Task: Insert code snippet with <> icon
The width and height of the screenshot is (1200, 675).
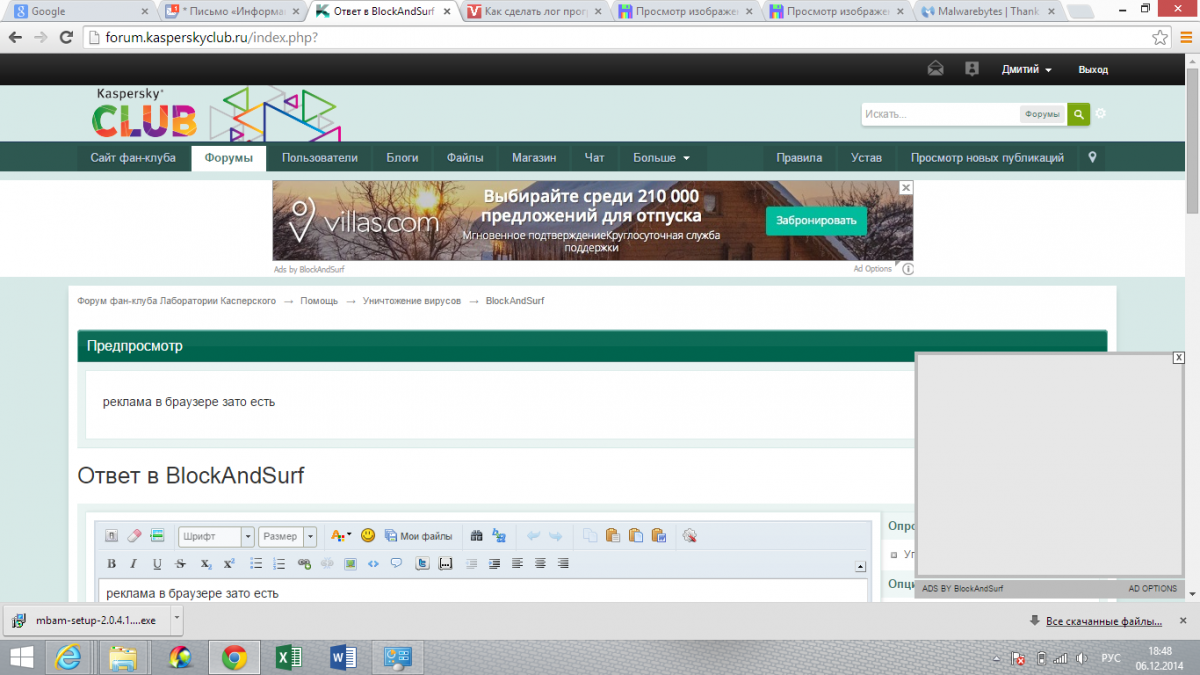Action: 373,564
